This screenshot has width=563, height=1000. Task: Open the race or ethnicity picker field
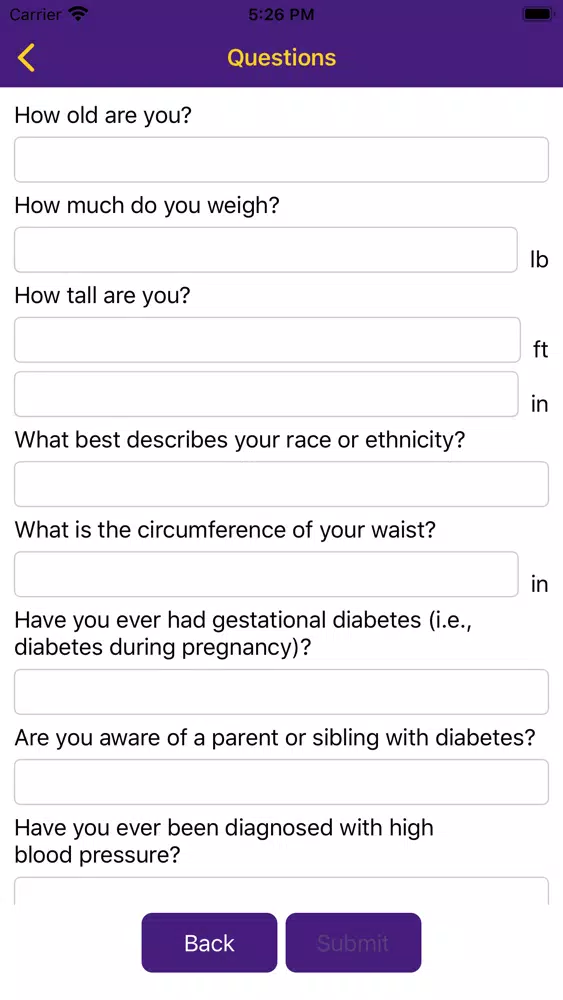[x=281, y=484]
